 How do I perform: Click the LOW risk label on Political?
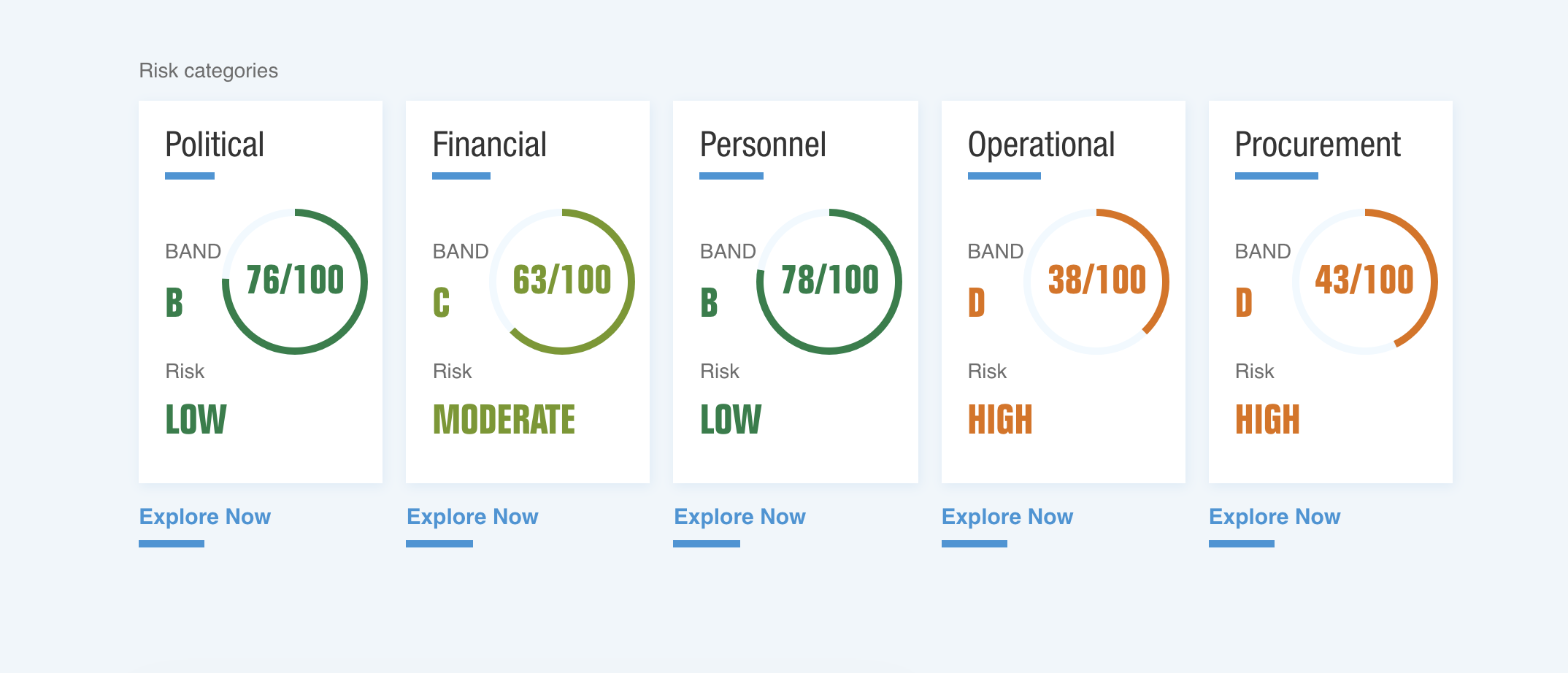tap(196, 420)
